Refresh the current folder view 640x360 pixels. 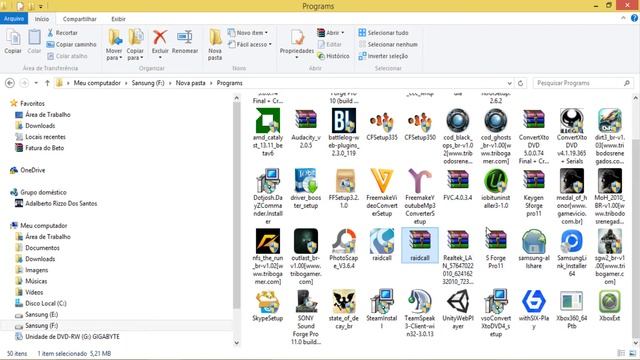520,83
